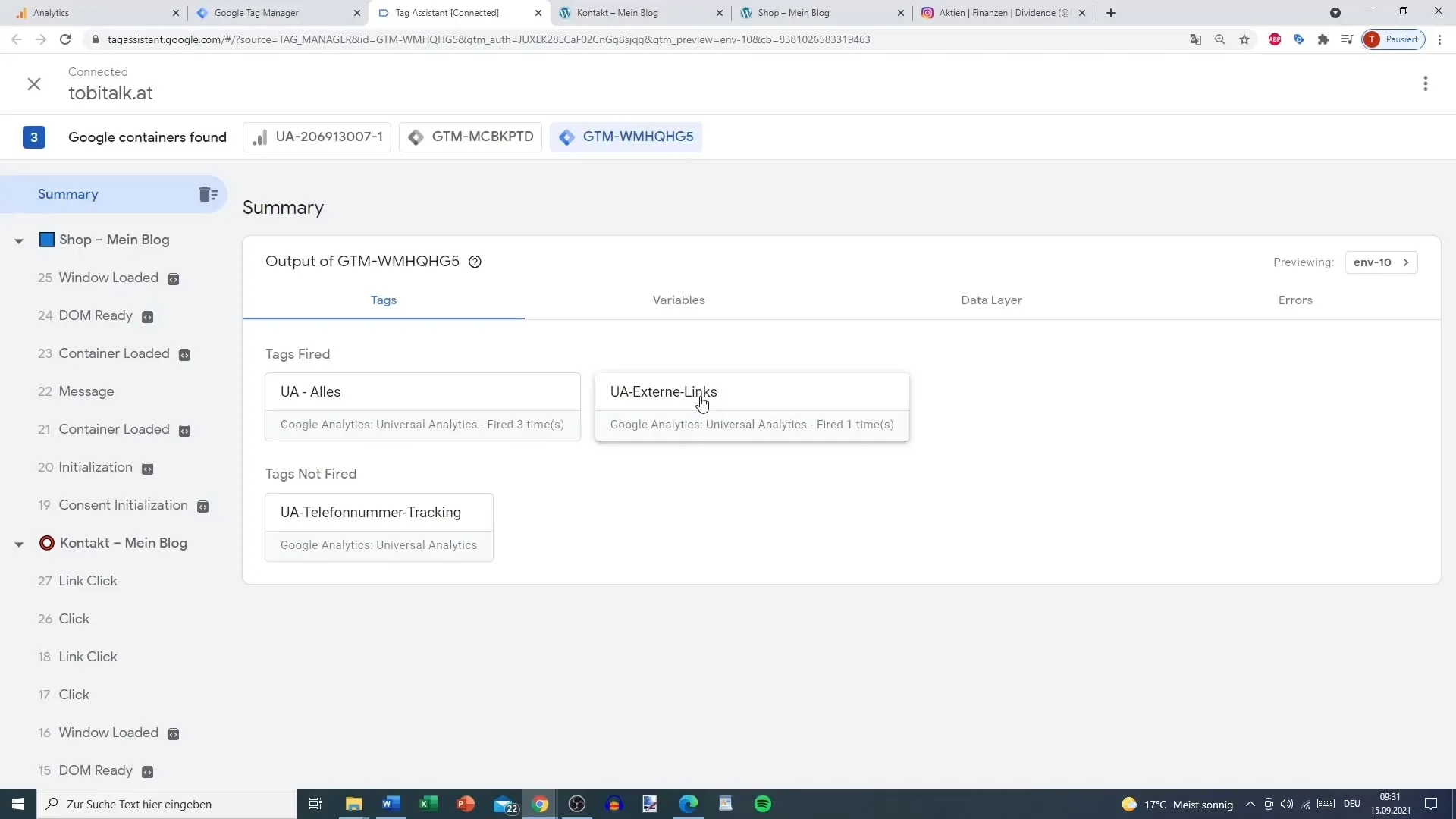Click the GTM-MCBKPTD container icon
This screenshot has height=819, width=1456.
click(418, 137)
